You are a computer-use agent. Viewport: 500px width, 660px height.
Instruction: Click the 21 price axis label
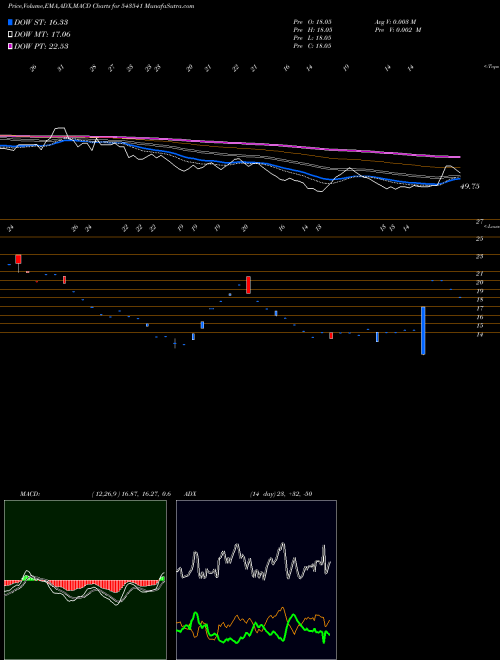coord(479,274)
